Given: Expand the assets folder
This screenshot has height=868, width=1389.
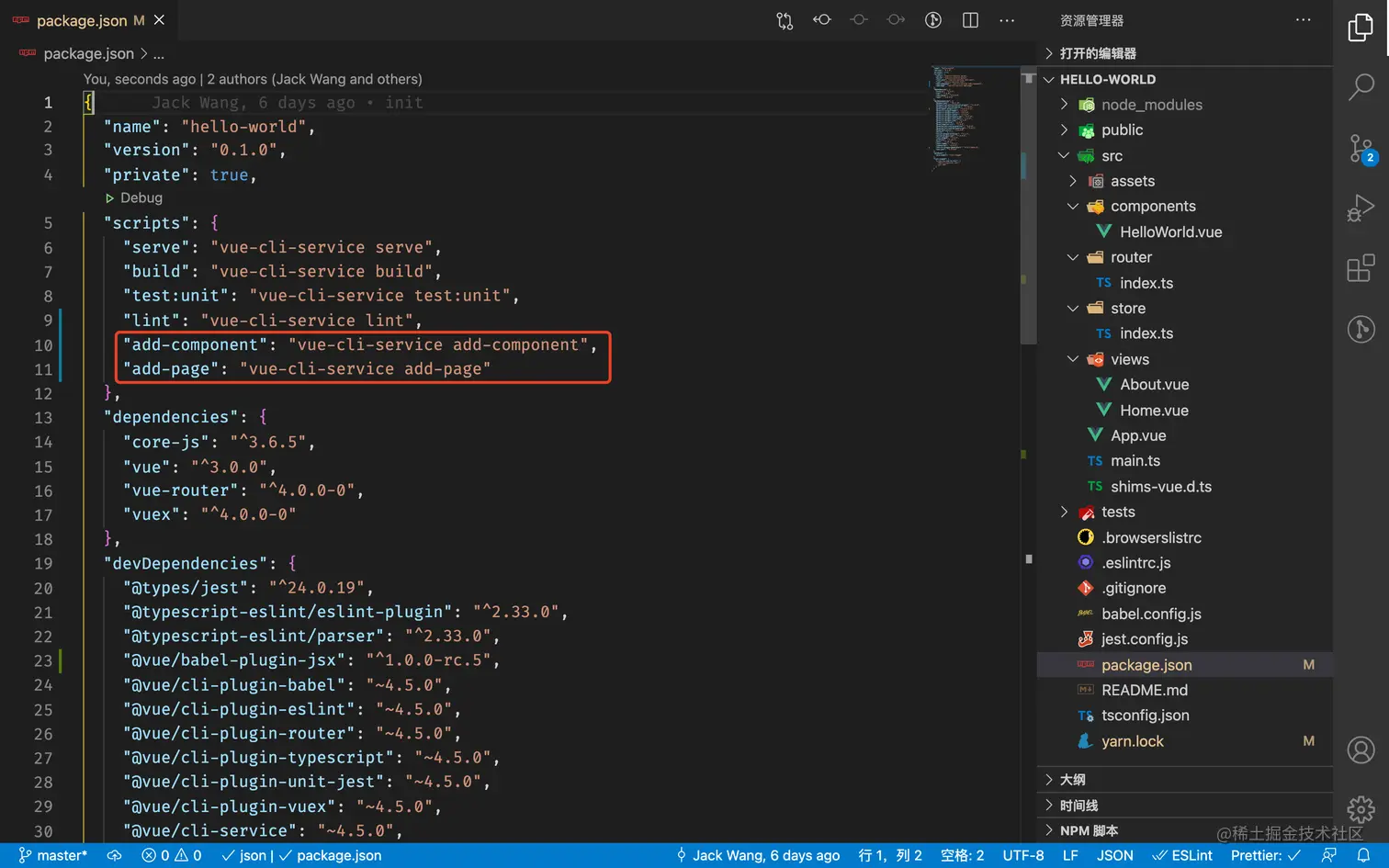Looking at the screenshot, I should pyautogui.click(x=1185, y=181).
